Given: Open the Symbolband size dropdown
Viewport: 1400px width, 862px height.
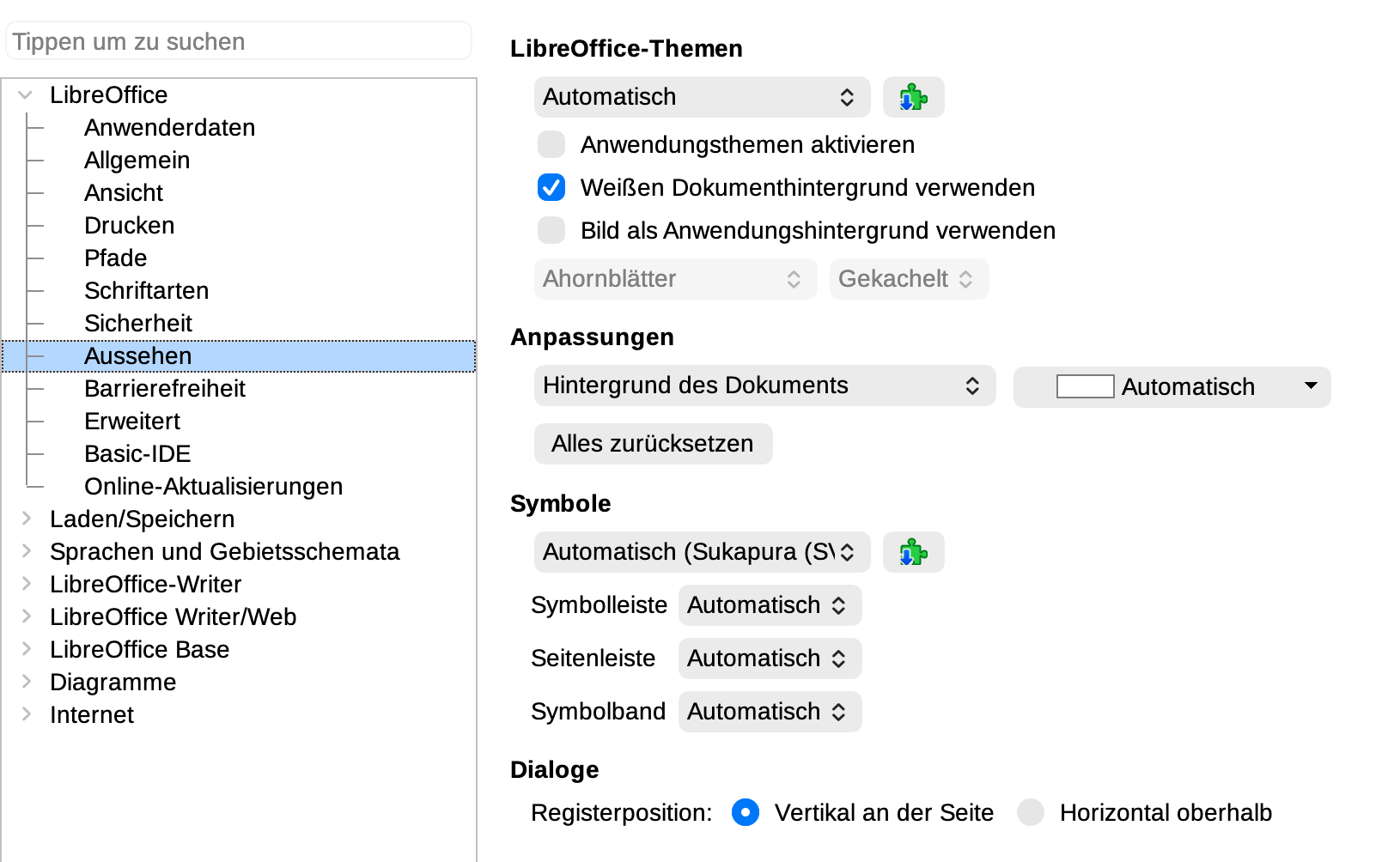Looking at the screenshot, I should click(x=770, y=712).
